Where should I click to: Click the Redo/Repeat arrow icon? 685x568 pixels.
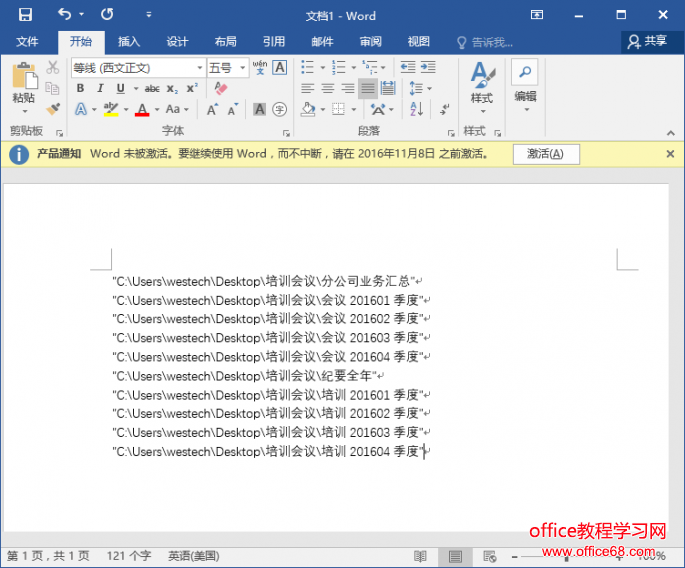tap(107, 14)
